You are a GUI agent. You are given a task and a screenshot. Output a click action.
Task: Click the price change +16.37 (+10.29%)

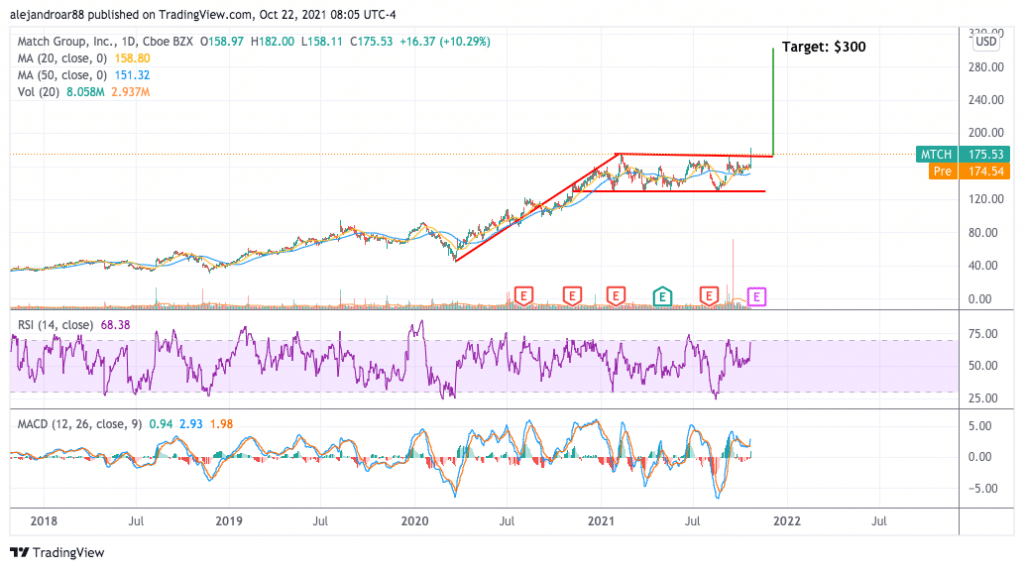tap(445, 41)
